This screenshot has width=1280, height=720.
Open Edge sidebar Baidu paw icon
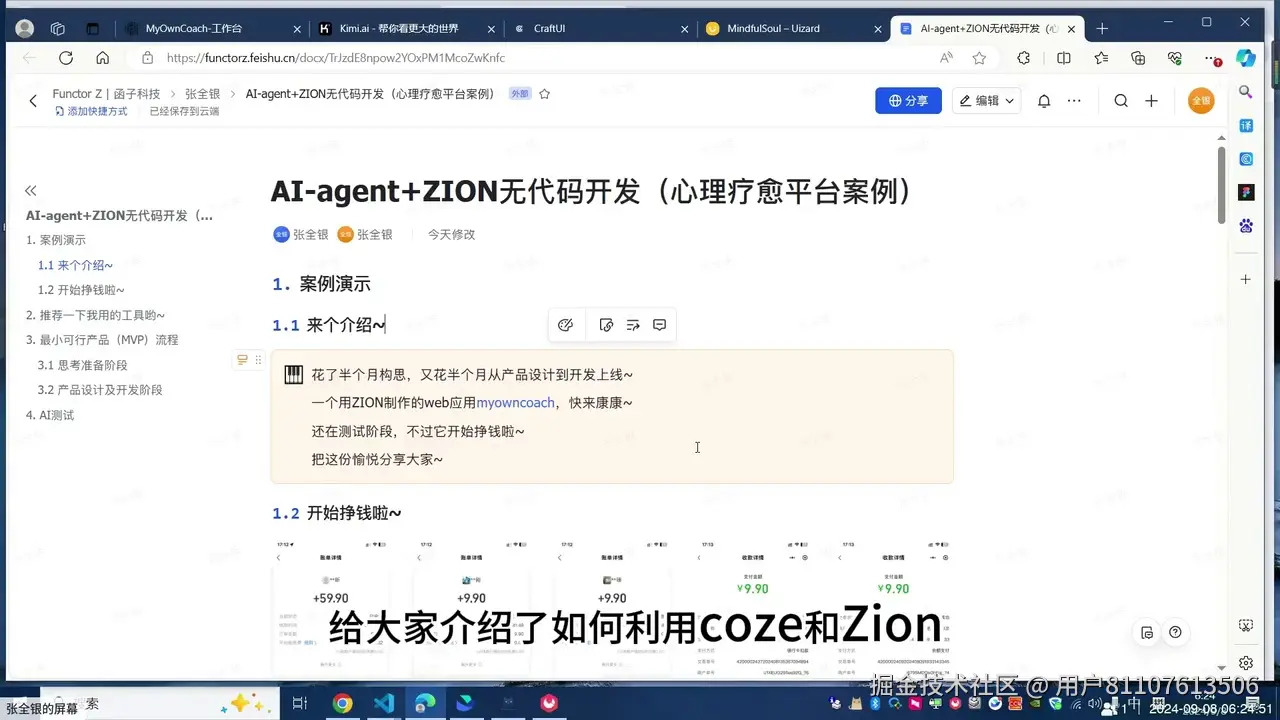[1246, 226]
